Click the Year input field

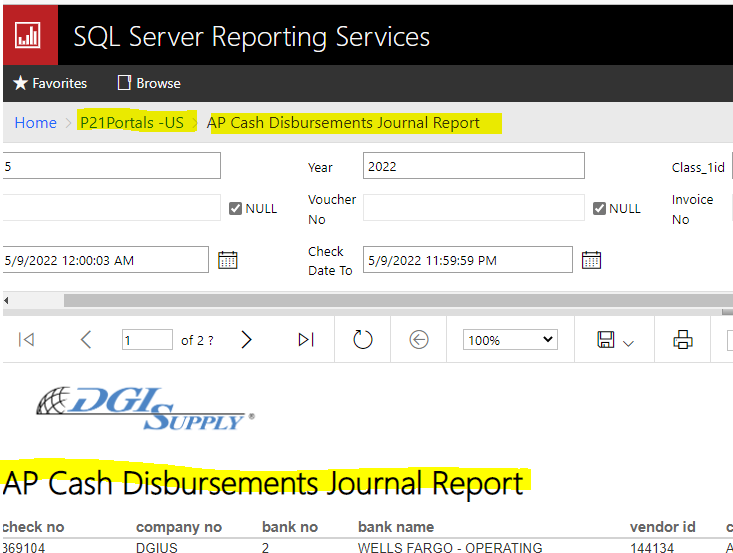coord(473,166)
